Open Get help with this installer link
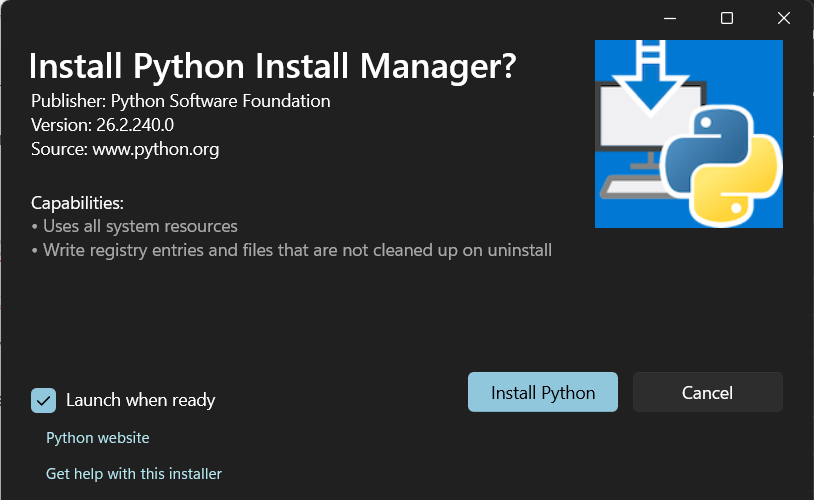The width and height of the screenshot is (814, 500). point(134,474)
